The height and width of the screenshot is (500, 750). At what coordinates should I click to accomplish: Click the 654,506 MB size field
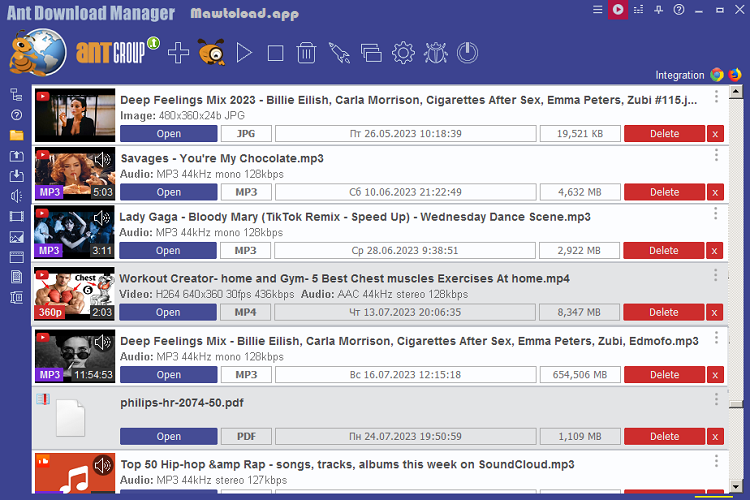tap(580, 375)
